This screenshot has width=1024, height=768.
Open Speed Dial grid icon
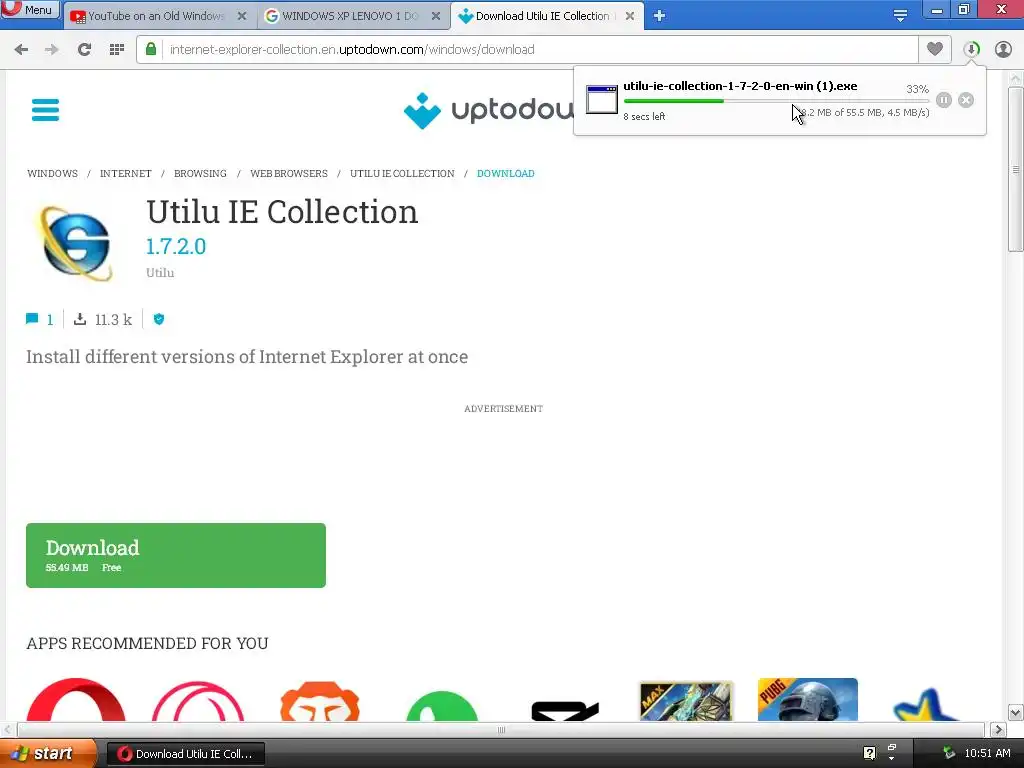tap(117, 50)
